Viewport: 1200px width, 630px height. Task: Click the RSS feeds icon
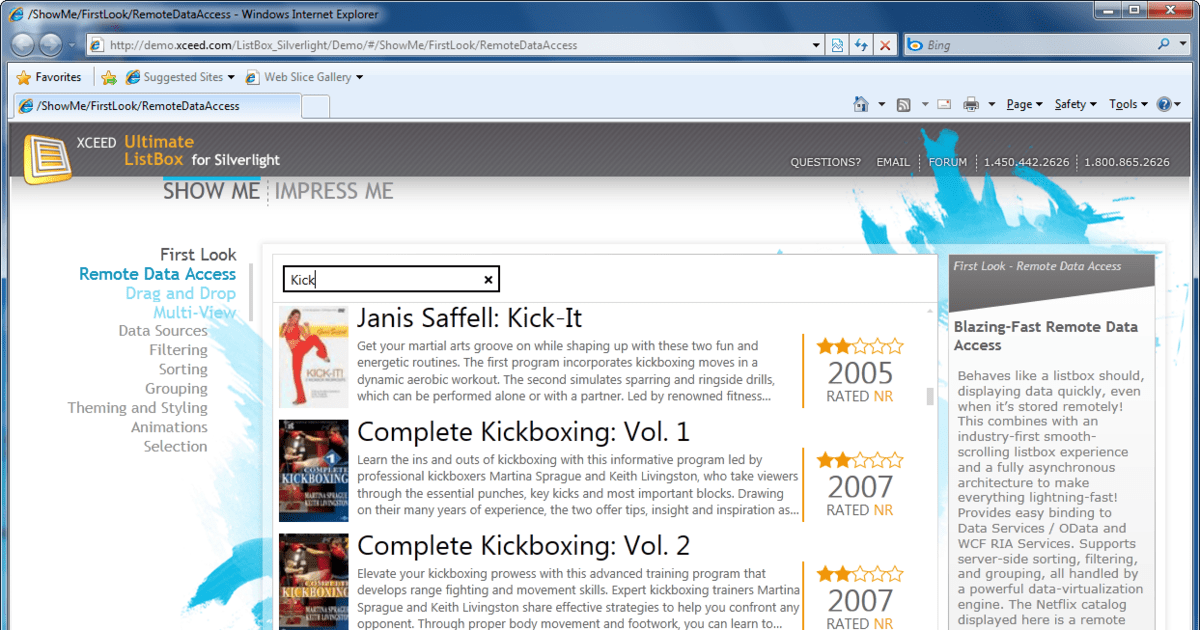pyautogui.click(x=903, y=104)
